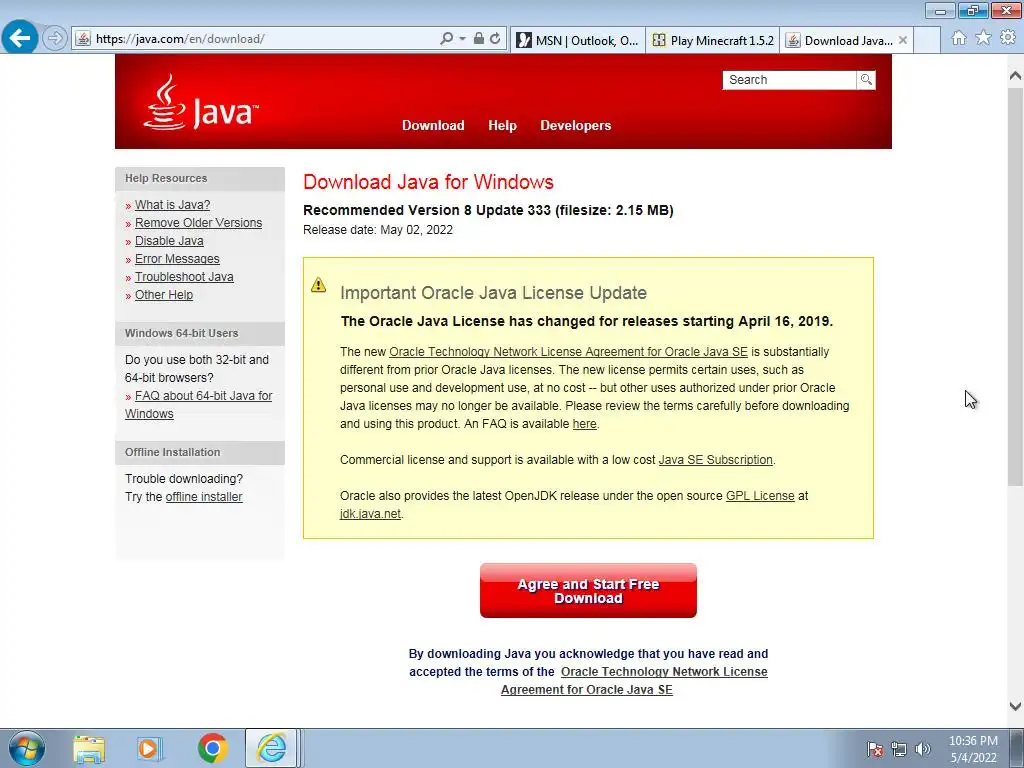The height and width of the screenshot is (768, 1024).
Task: Open Oracle Technology Network License Agreement link in notice
Action: point(568,352)
